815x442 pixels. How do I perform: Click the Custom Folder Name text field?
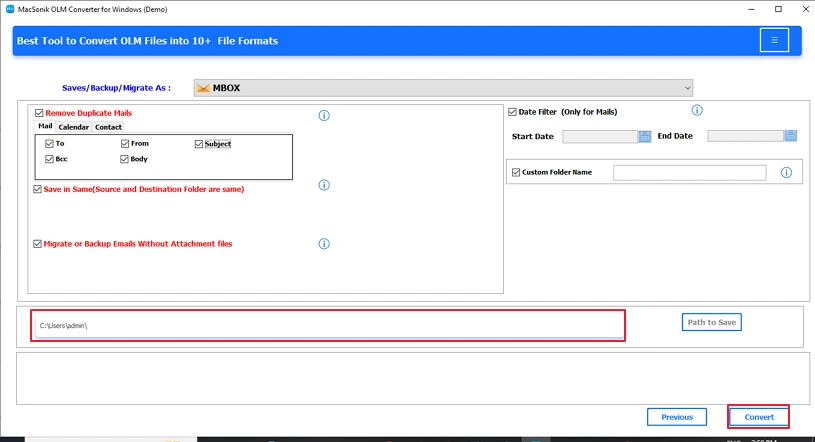click(689, 173)
